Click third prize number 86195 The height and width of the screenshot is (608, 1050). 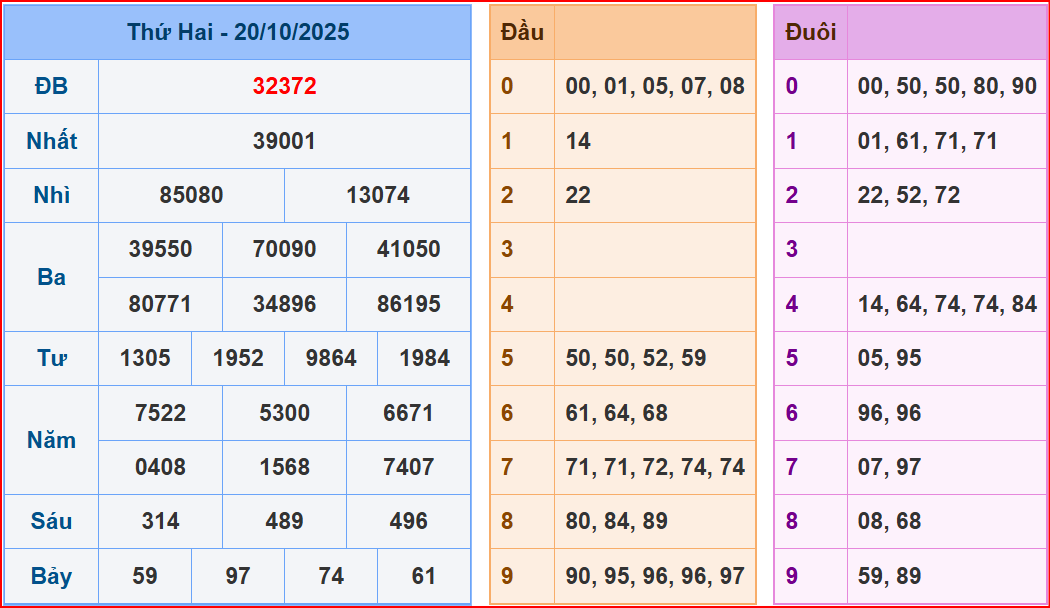(408, 305)
